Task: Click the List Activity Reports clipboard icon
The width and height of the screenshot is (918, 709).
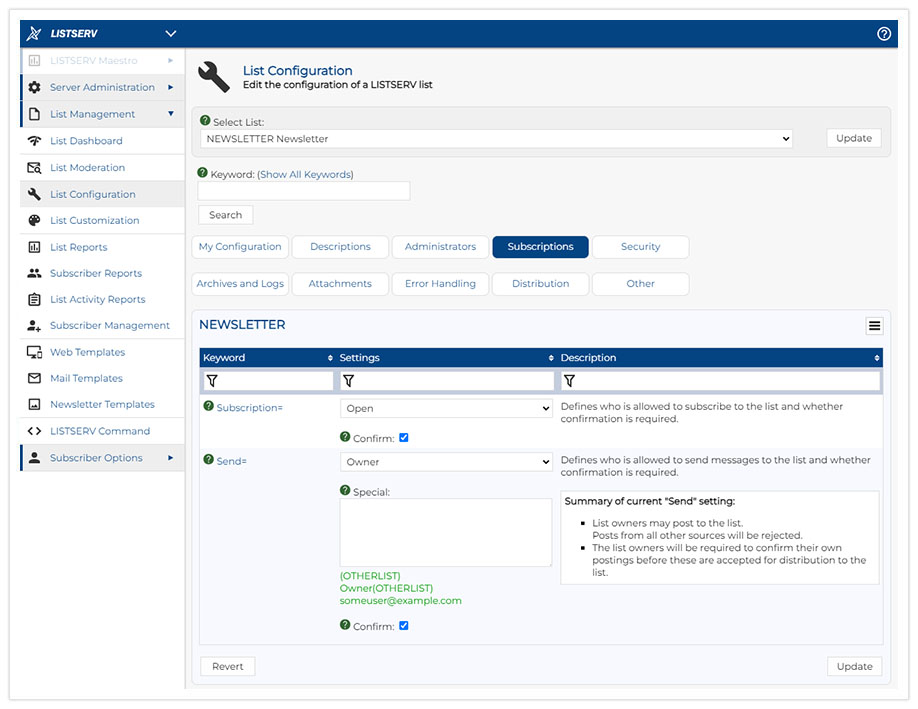Action: (x=35, y=299)
